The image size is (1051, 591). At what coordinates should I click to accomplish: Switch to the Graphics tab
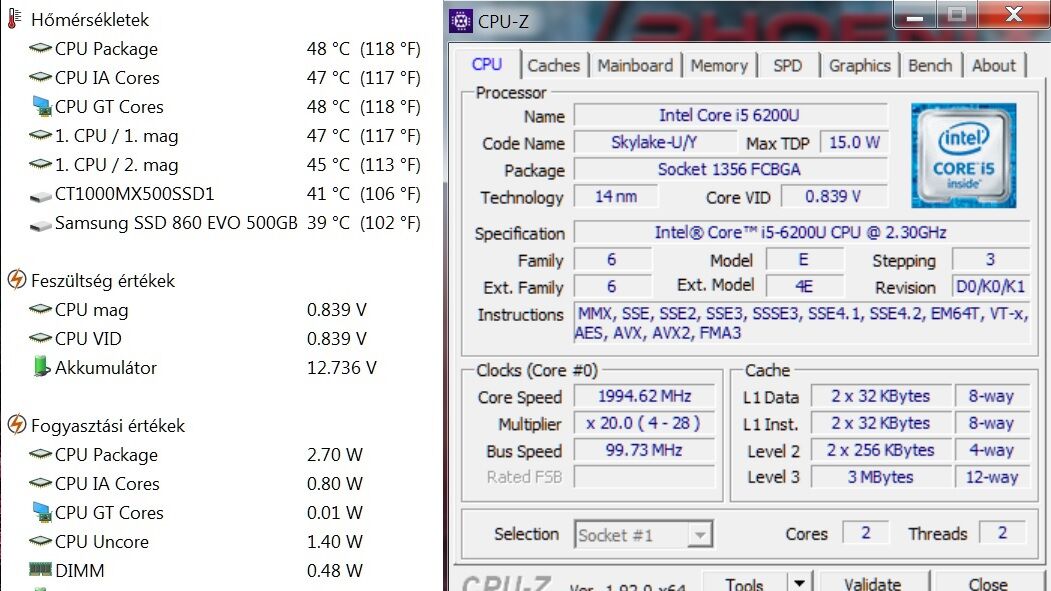coord(859,66)
